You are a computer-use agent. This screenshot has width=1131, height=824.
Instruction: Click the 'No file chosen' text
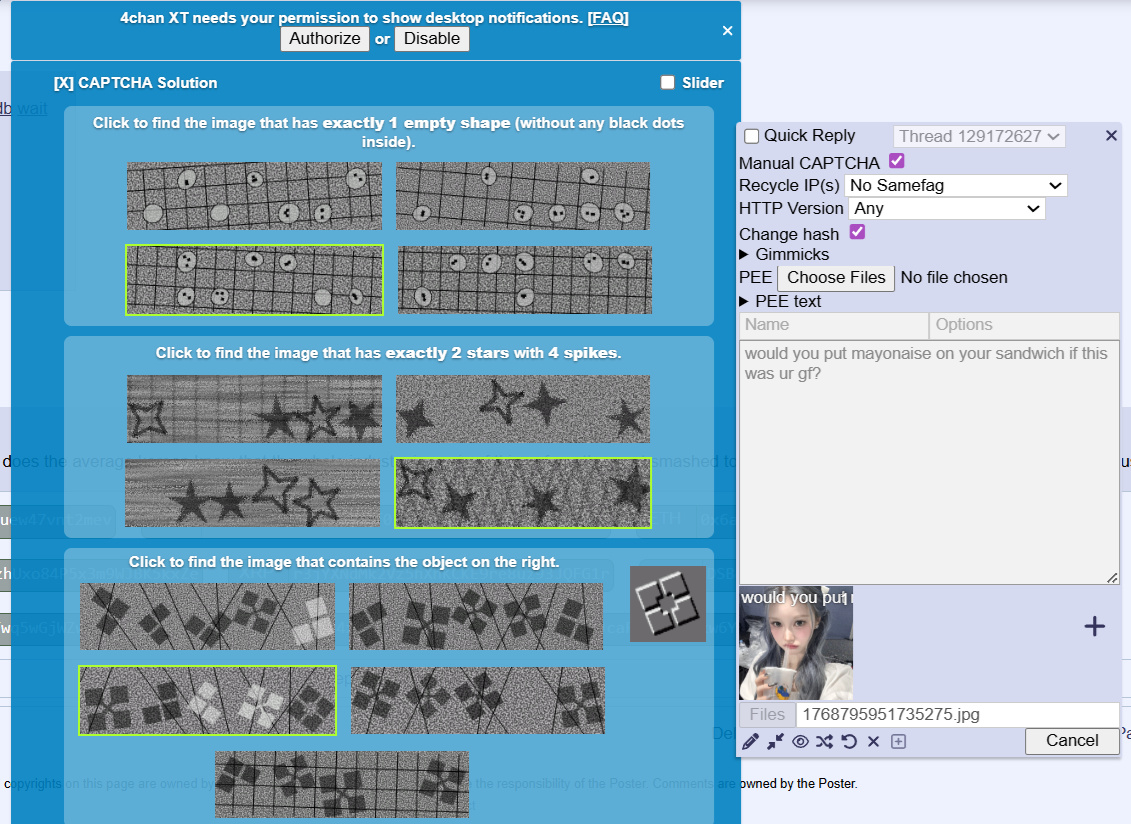[x=954, y=278]
